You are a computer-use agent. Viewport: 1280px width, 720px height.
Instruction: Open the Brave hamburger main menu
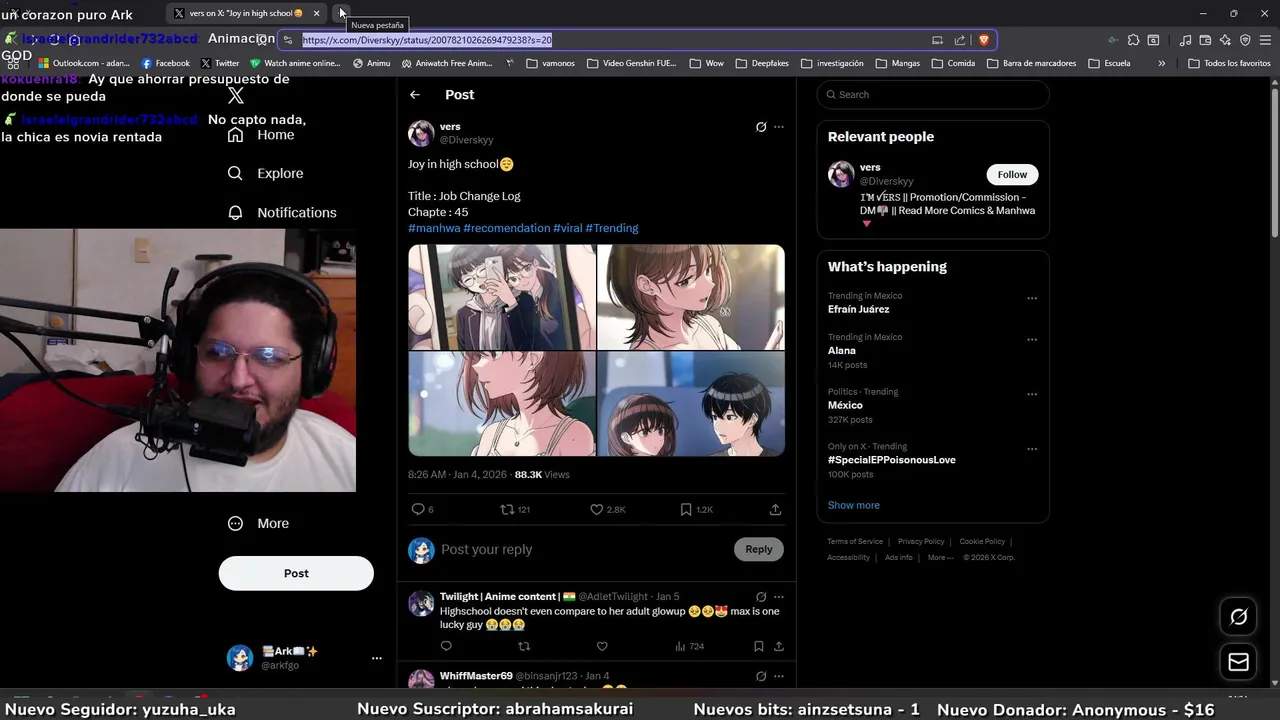[1265, 40]
